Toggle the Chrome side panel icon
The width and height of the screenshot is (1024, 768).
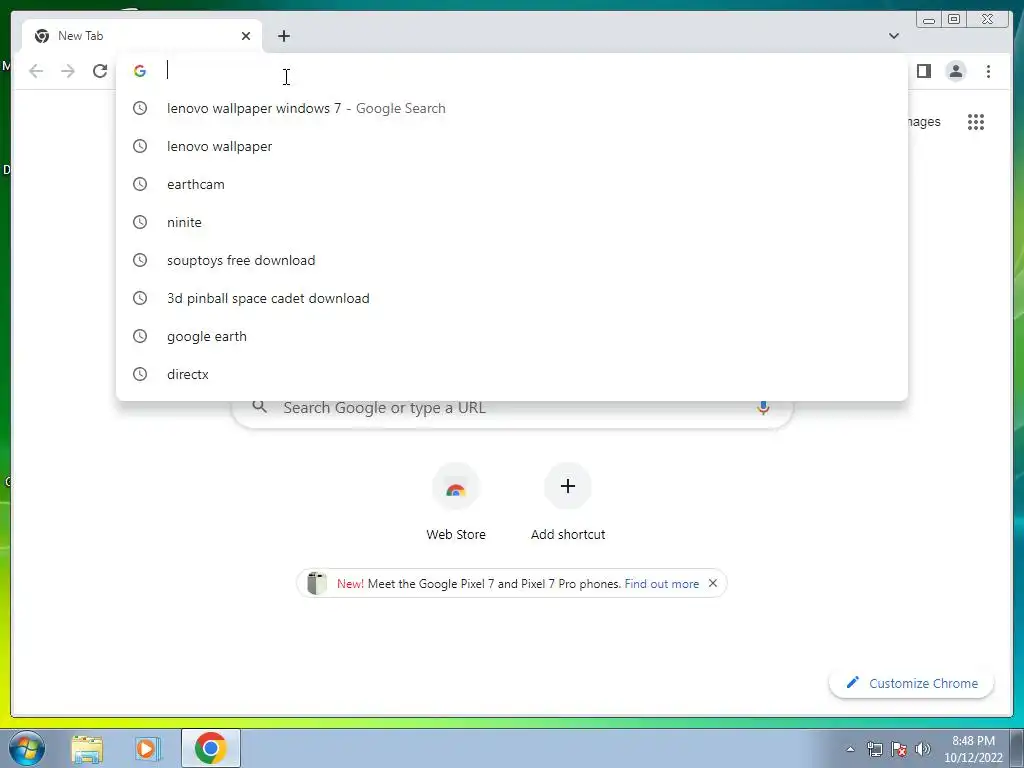[923, 71]
